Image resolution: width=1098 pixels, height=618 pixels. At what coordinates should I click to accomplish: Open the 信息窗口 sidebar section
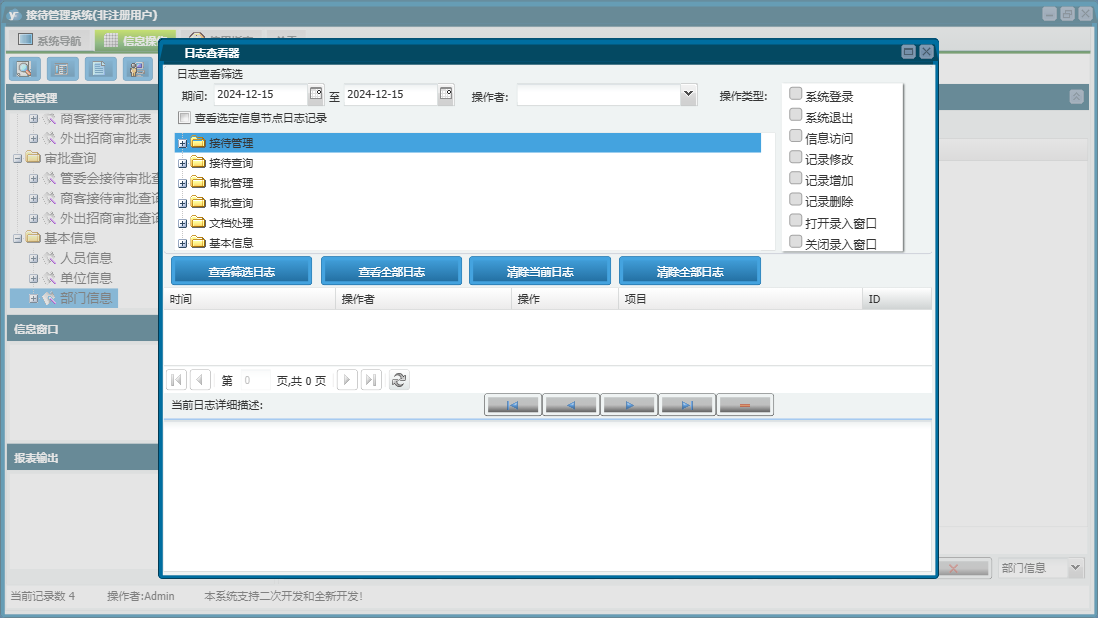(83, 328)
